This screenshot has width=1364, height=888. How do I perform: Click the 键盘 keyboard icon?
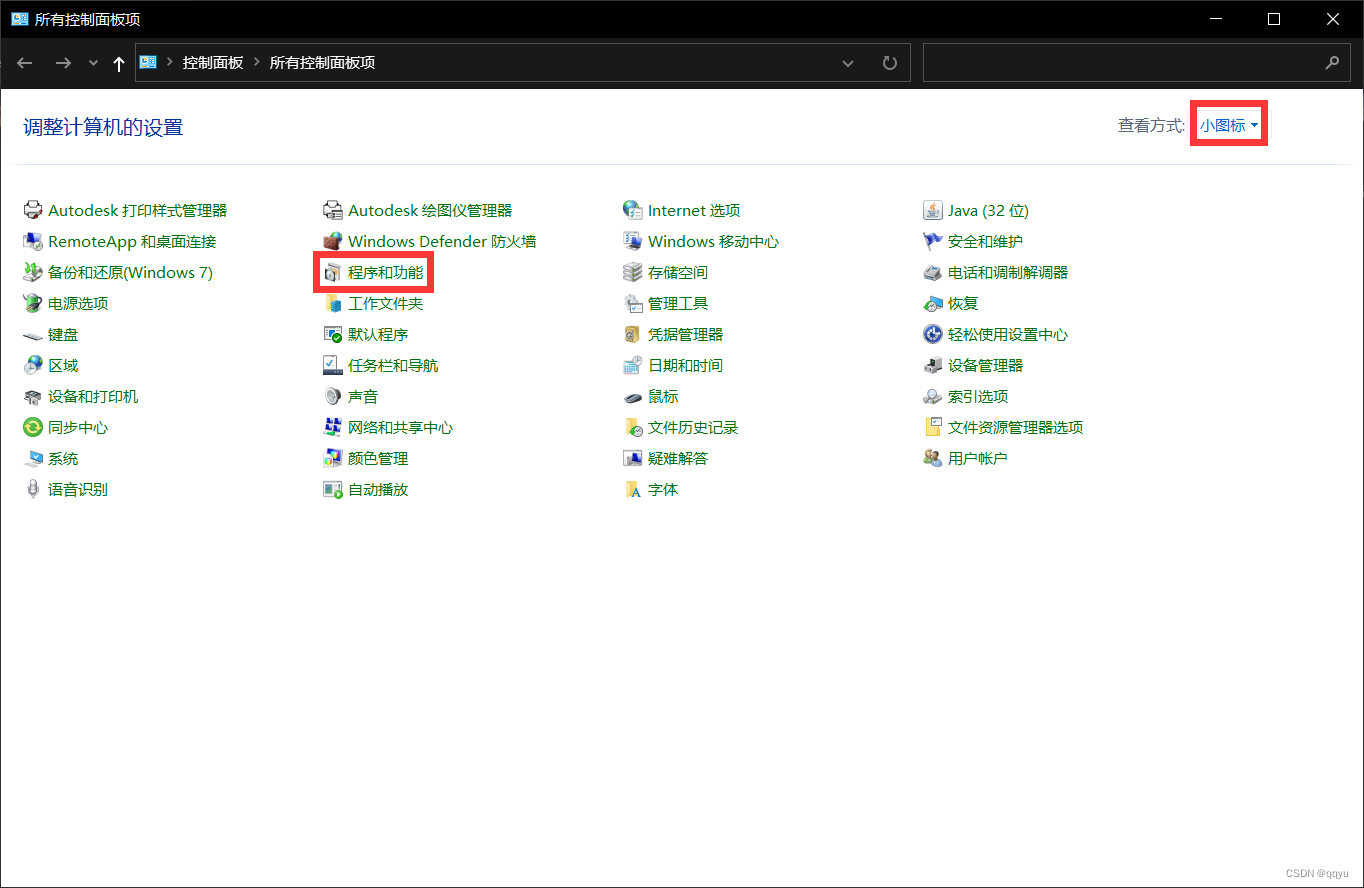pos(33,335)
